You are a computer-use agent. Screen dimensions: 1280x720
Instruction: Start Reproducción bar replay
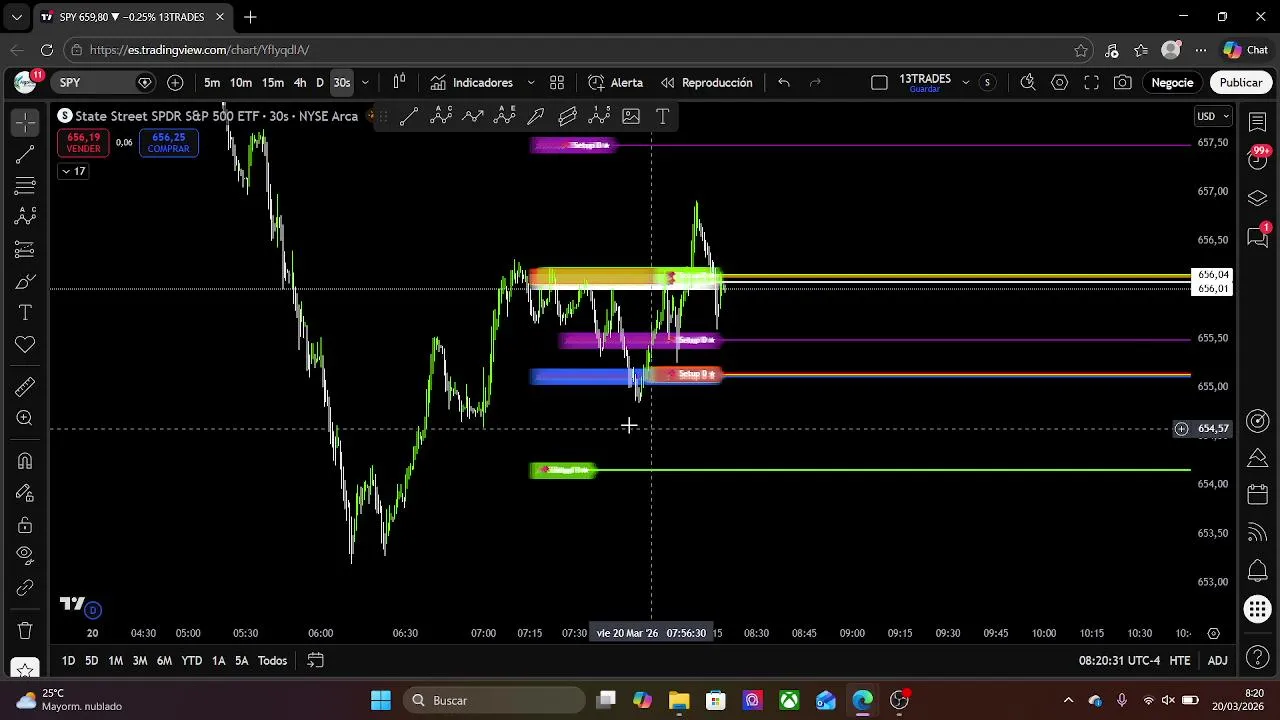[707, 83]
